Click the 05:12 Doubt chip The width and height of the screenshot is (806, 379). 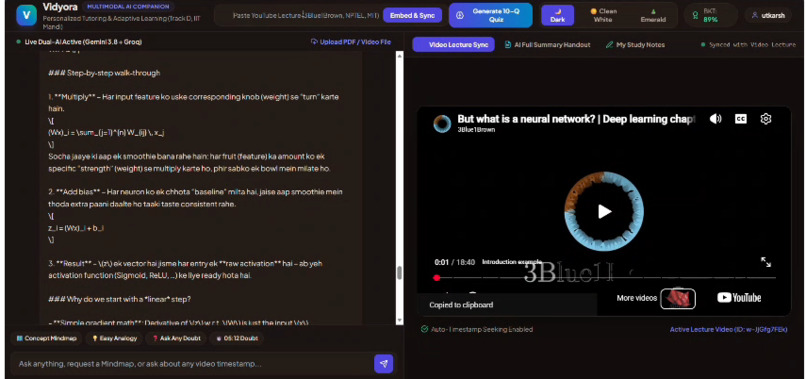coord(237,338)
